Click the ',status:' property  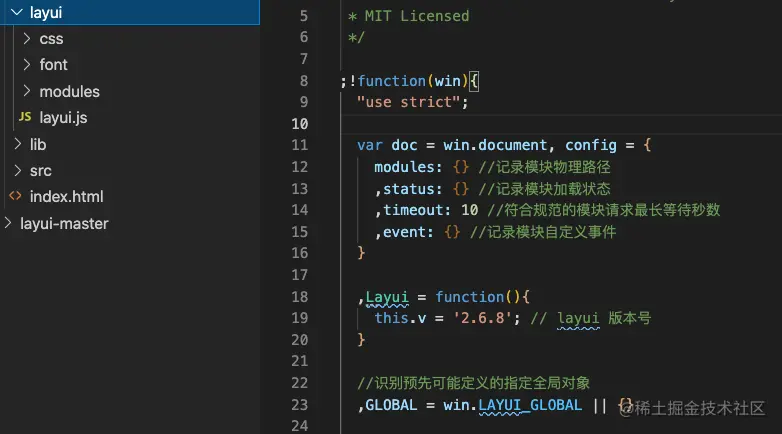[408, 189]
